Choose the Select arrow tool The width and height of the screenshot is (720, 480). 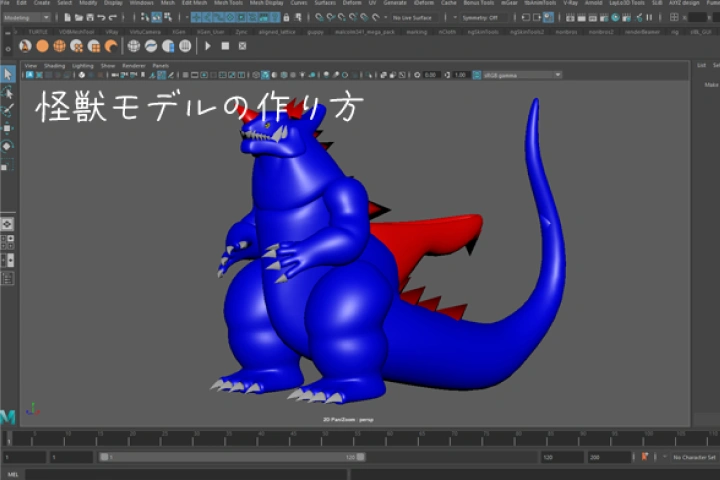(x=8, y=74)
